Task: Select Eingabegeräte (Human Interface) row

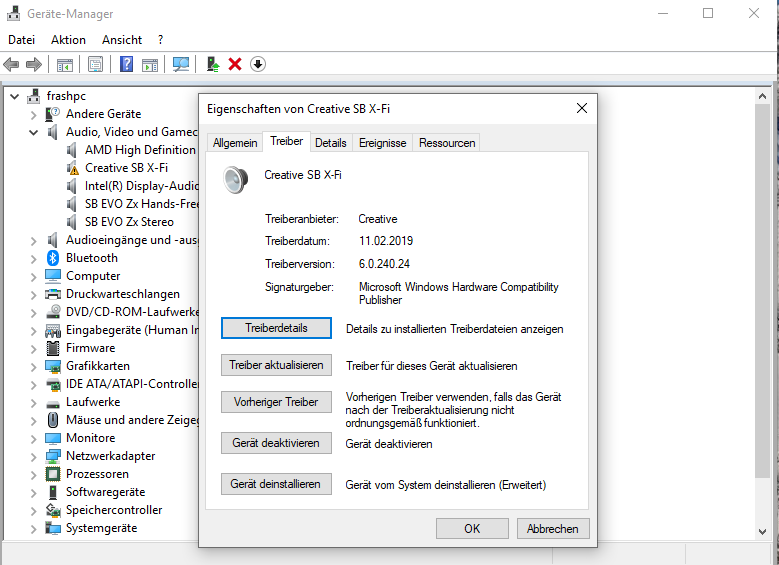Action: [132, 330]
